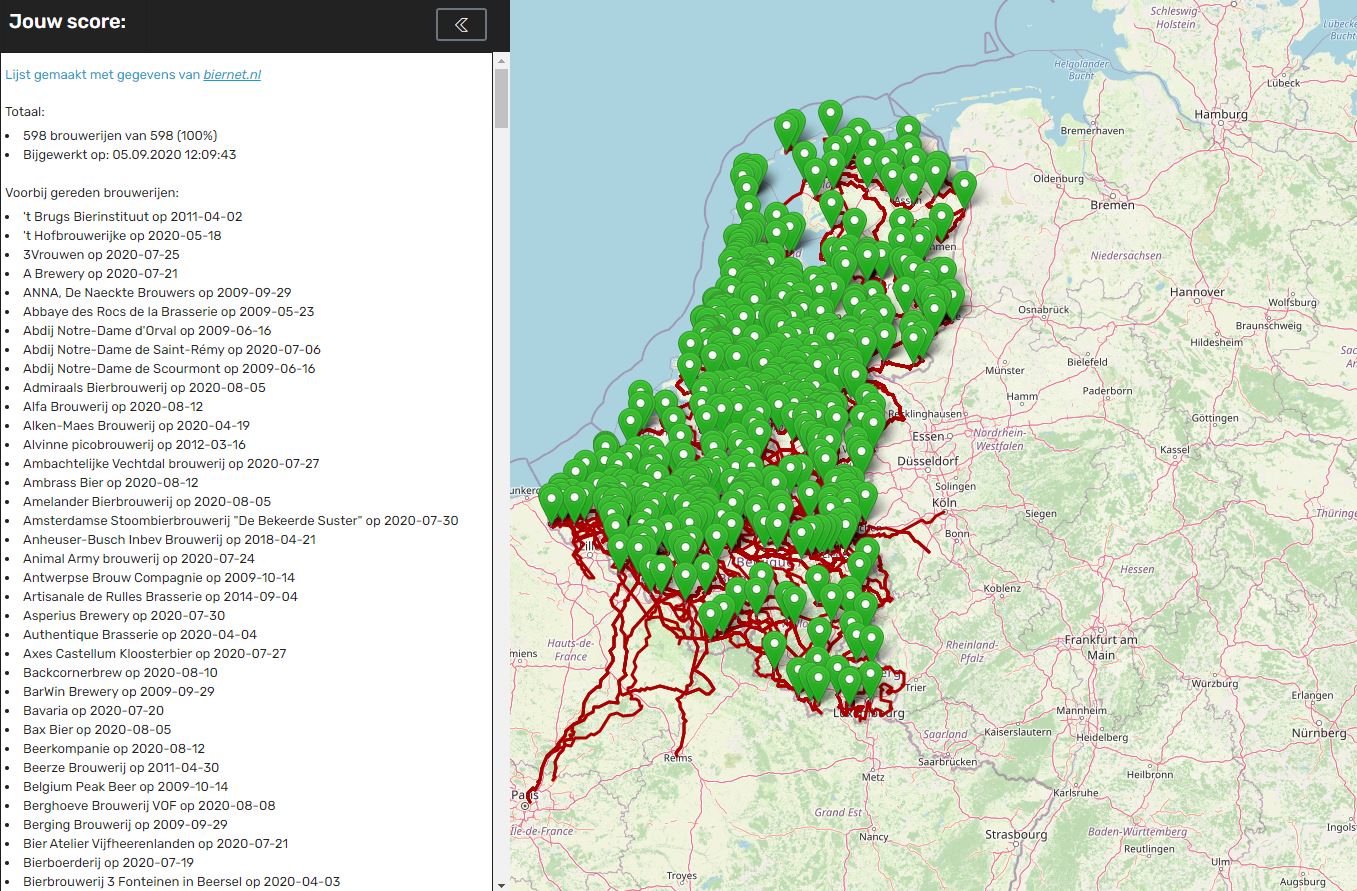Select "Belgium Peak Beer" entry

126,787
